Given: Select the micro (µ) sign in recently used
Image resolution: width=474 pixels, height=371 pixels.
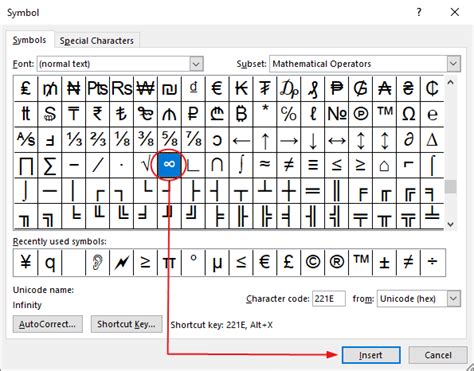Looking at the screenshot, I should coord(217,262).
